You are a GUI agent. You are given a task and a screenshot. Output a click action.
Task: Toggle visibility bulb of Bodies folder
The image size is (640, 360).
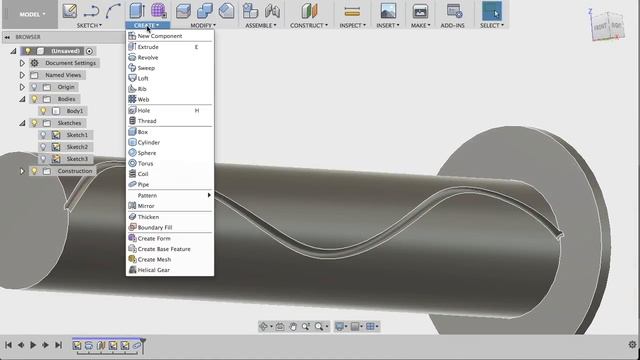click(34, 99)
